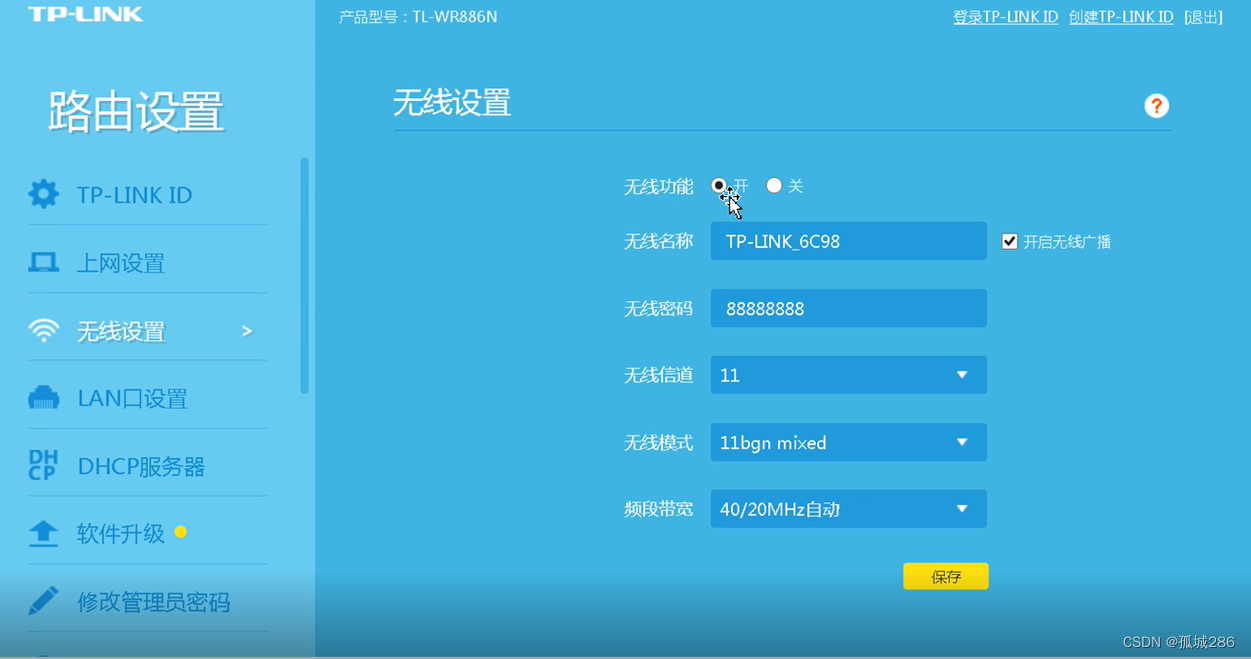Click the TP-LINK logo
1251x659 pixels.
86,15
